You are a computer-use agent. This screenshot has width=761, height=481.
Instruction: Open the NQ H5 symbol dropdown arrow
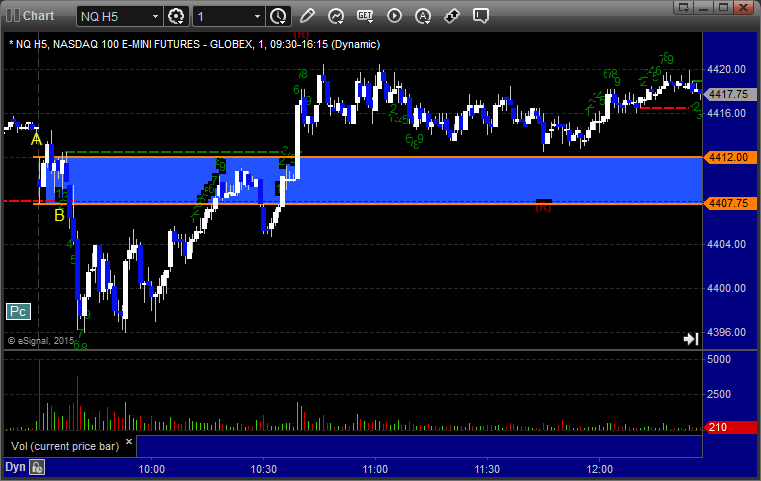[155, 17]
